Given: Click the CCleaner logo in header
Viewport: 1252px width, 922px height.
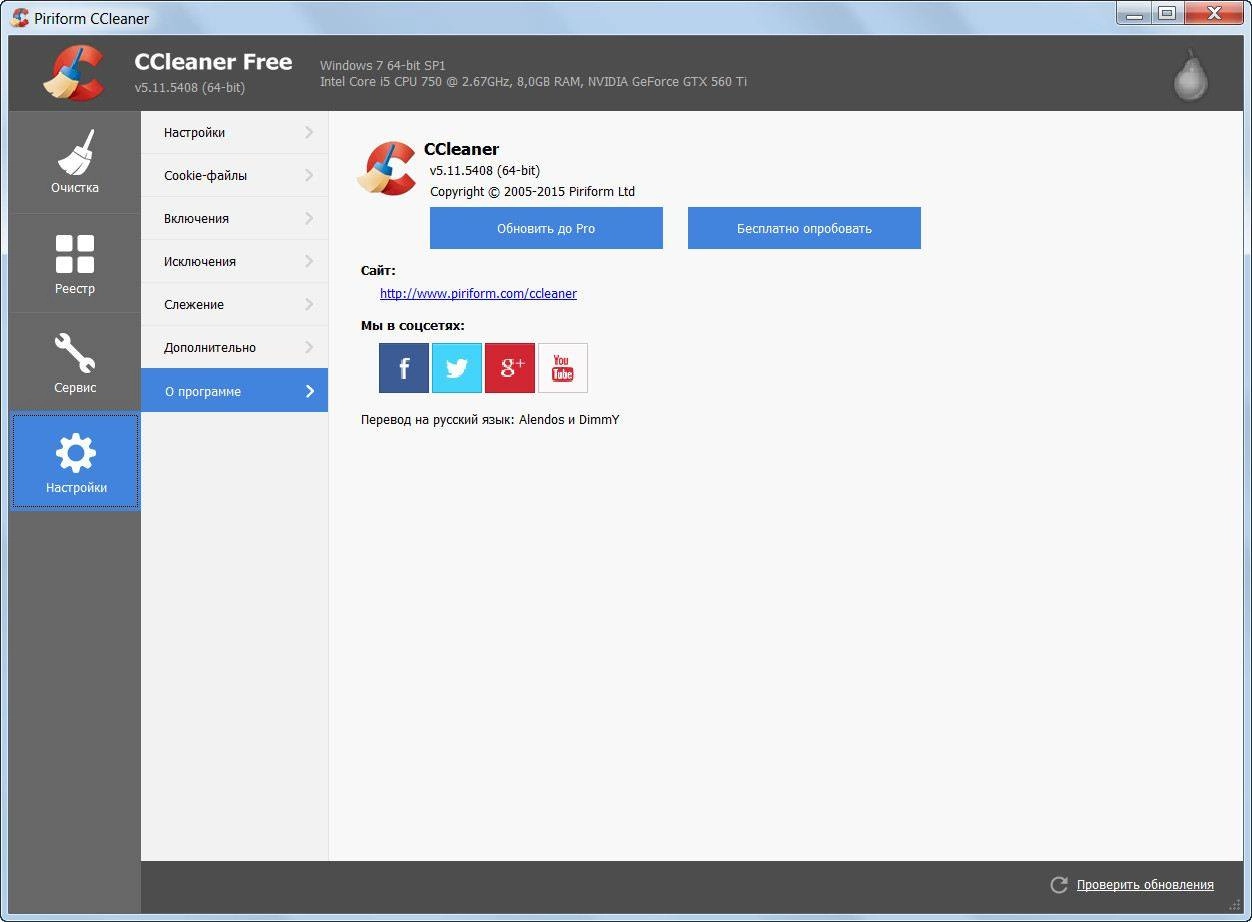Looking at the screenshot, I should click(x=74, y=73).
